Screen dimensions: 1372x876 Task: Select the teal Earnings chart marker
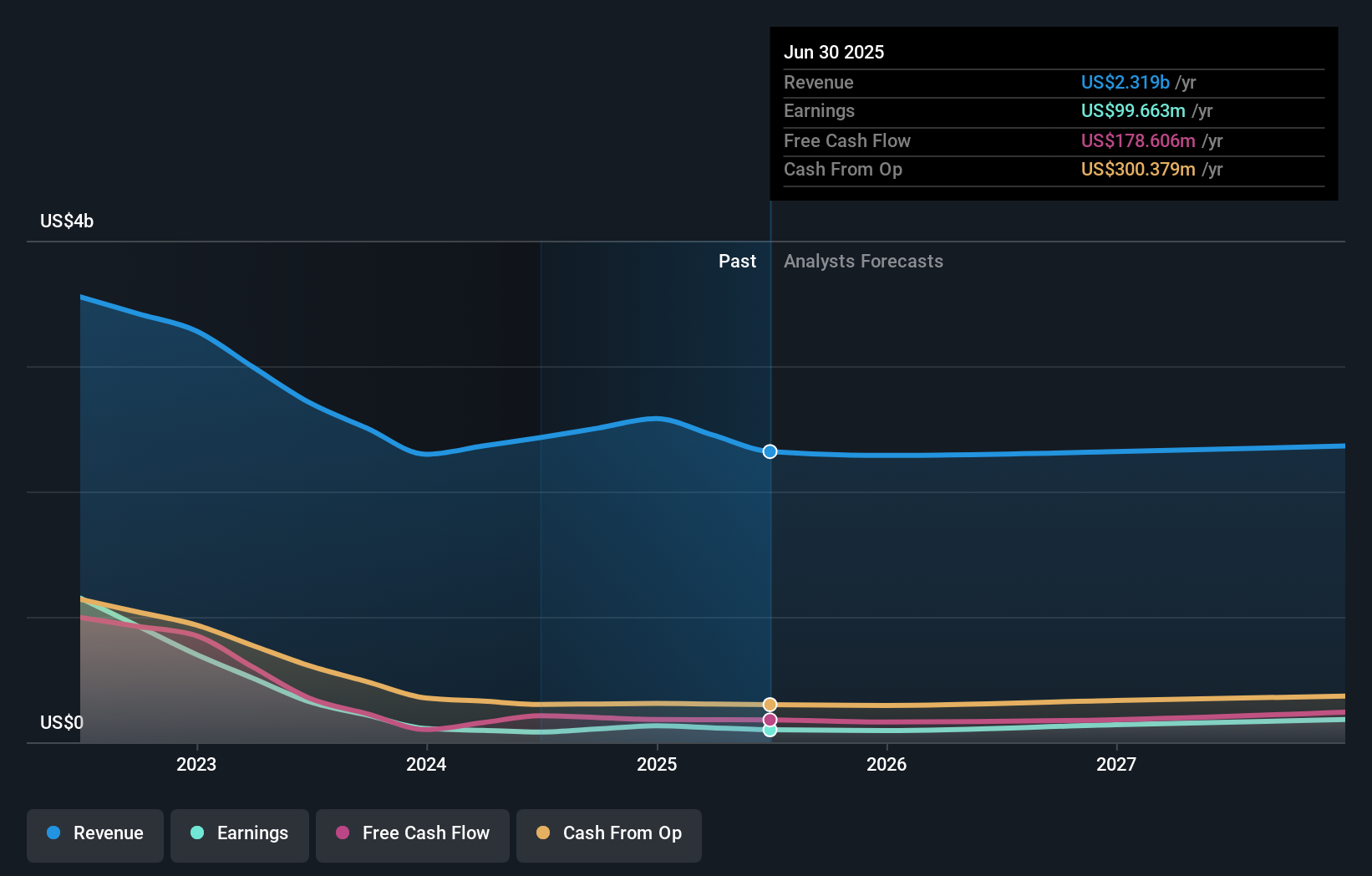770,731
